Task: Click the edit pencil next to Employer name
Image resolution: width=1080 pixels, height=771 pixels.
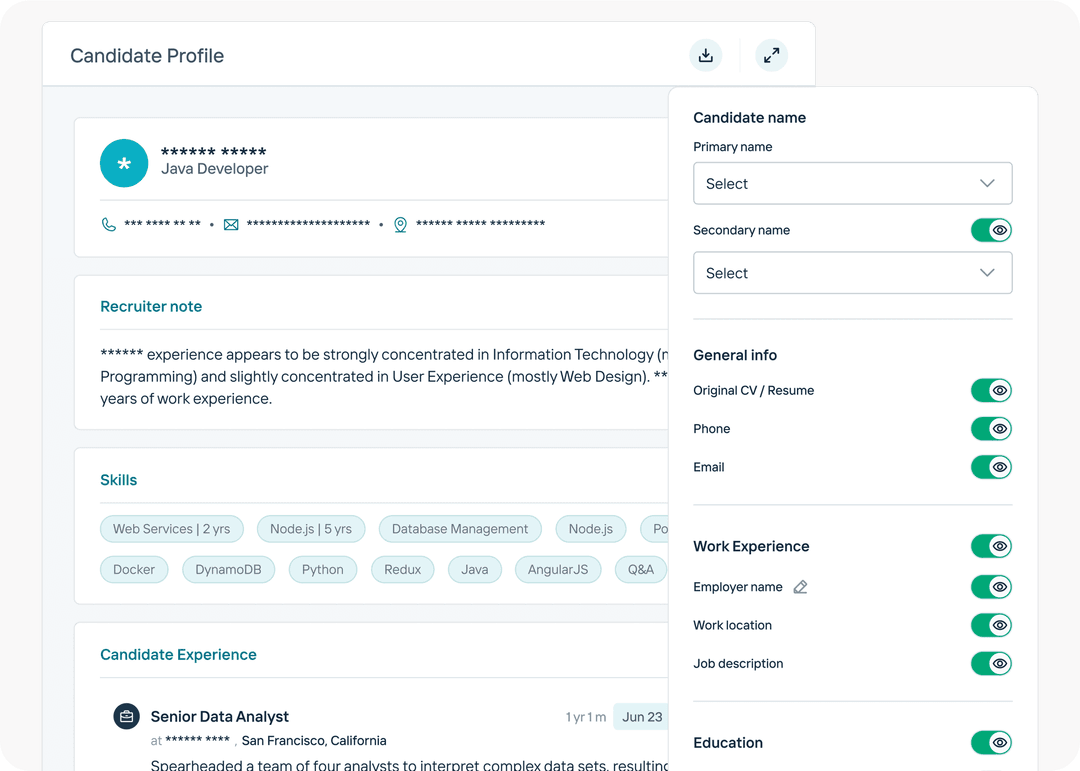Action: click(799, 587)
